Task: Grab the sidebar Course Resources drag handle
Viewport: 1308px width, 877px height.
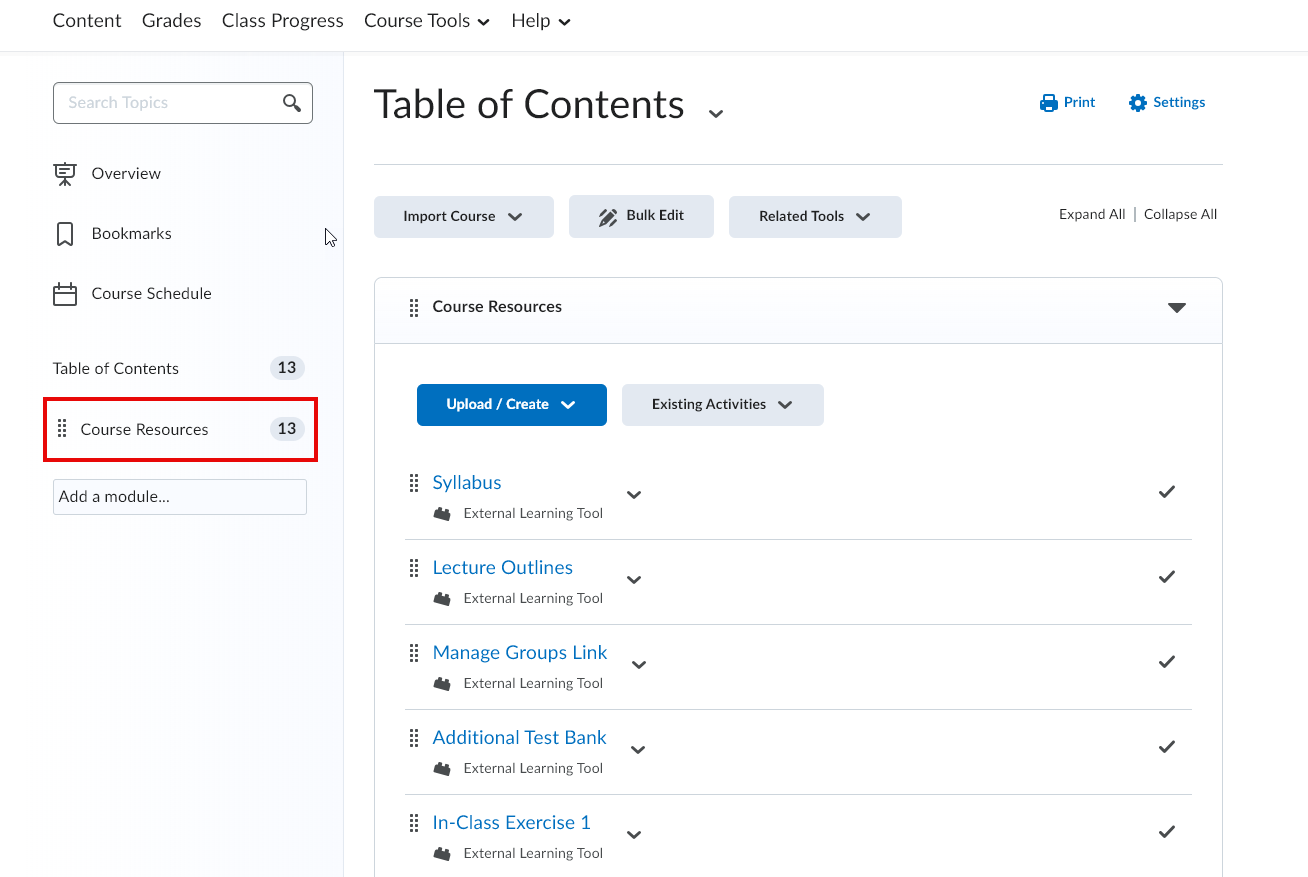Action: pos(62,429)
